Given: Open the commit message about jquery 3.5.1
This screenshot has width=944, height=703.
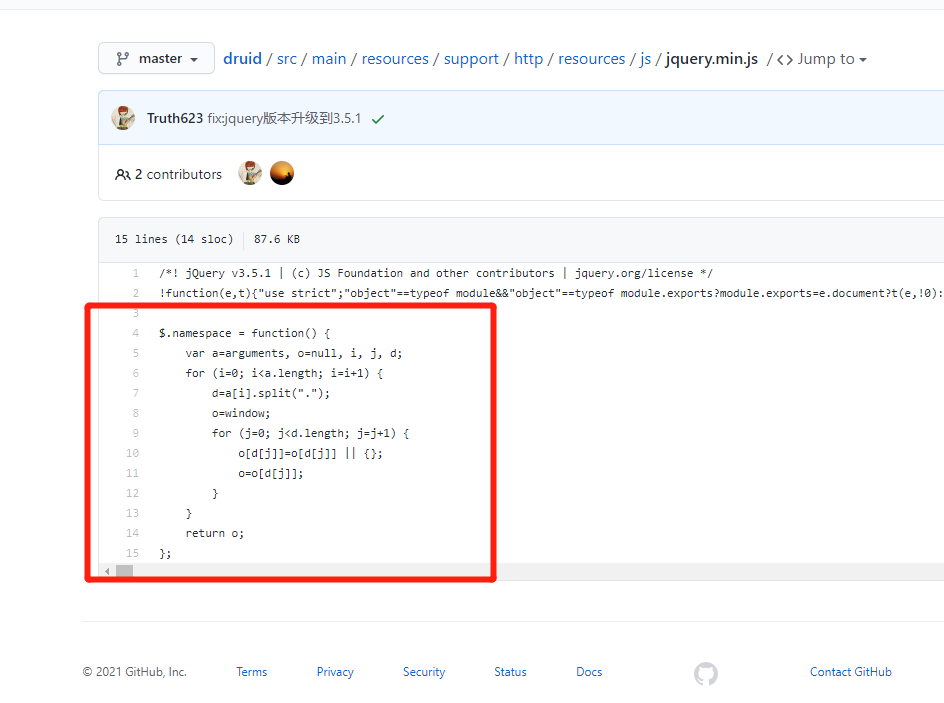Looking at the screenshot, I should point(284,118).
